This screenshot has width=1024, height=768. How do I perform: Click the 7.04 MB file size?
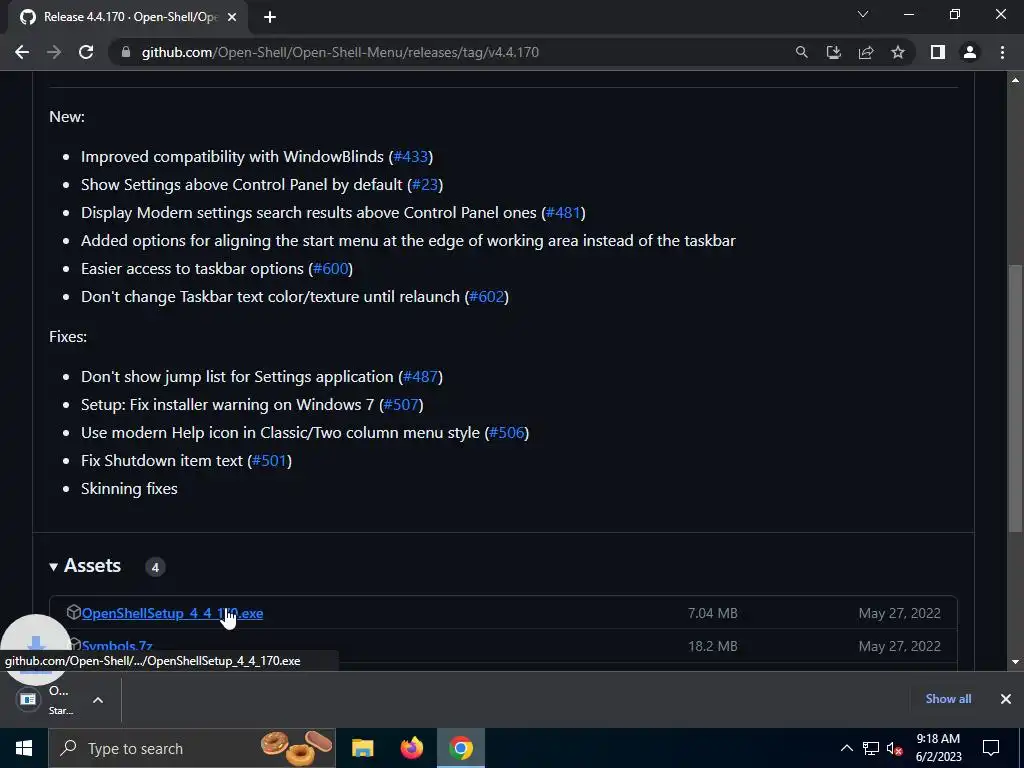[712, 613]
